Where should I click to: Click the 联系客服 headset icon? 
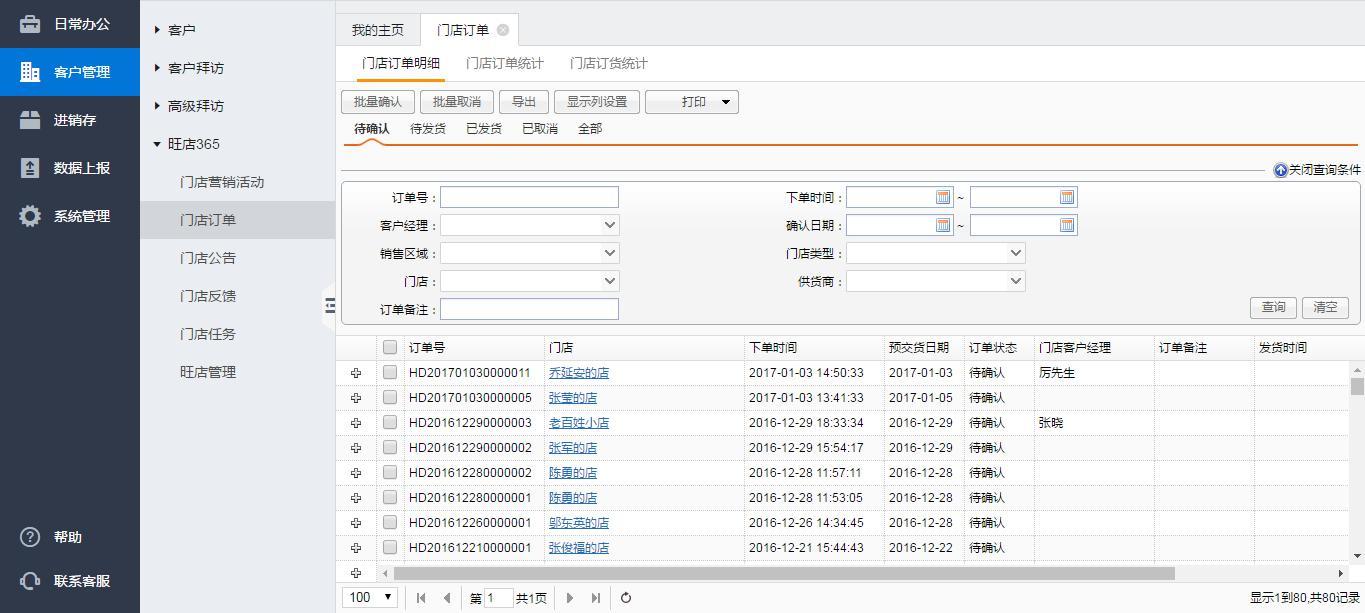(30, 581)
